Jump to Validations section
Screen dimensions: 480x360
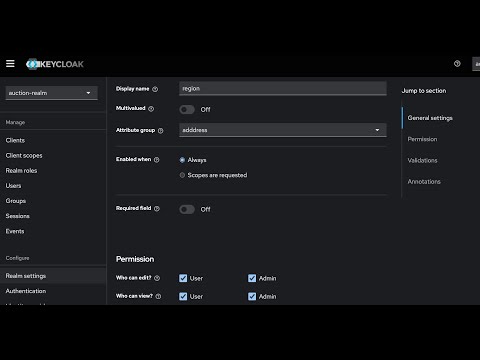(422, 160)
